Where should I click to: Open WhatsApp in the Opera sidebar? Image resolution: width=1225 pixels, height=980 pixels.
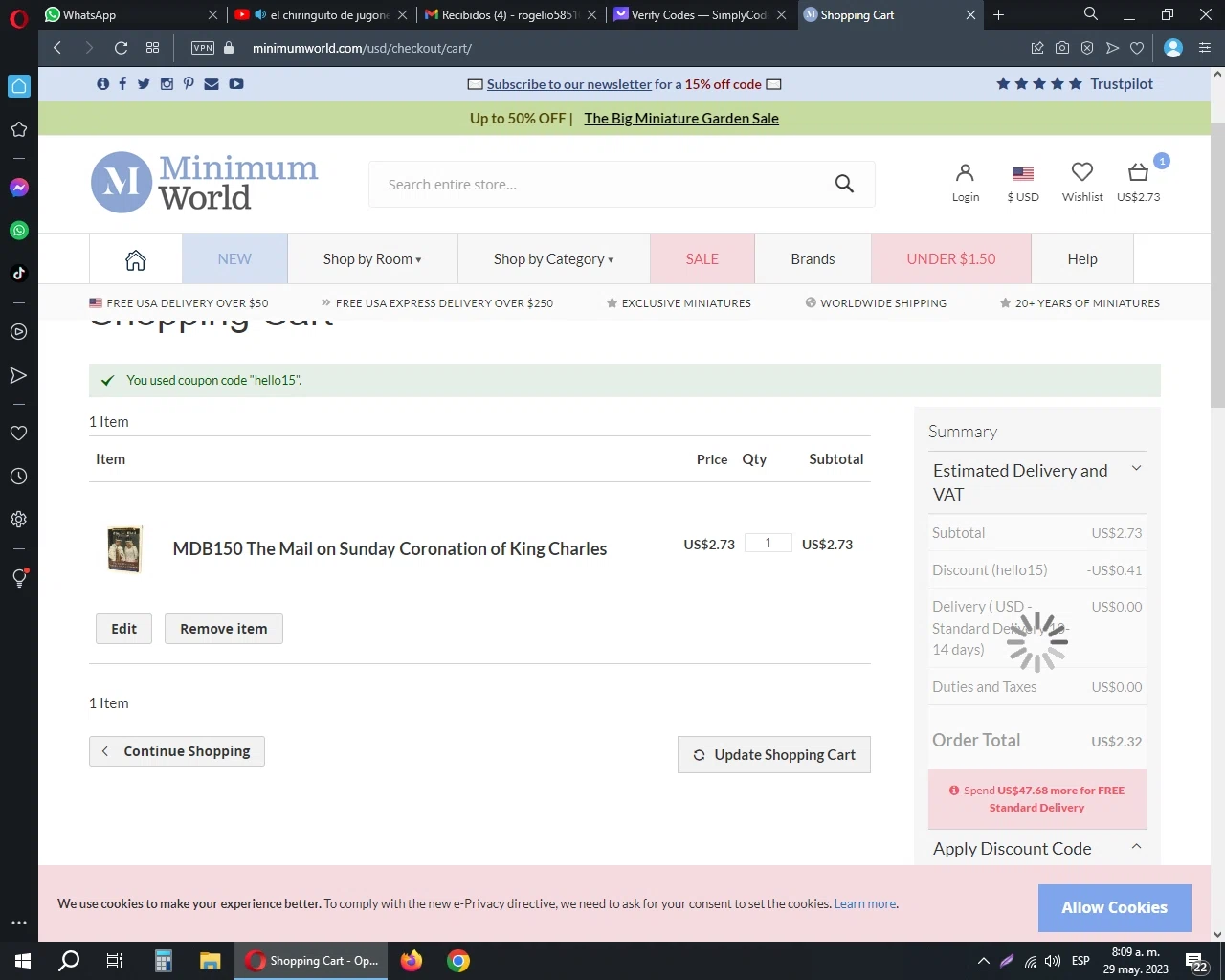coord(19,231)
